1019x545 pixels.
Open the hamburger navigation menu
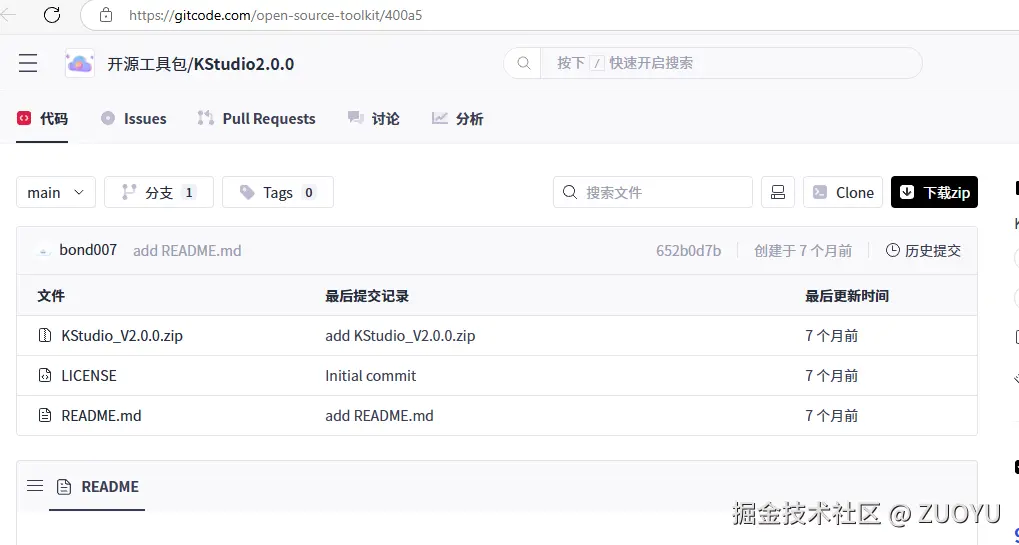pyautogui.click(x=28, y=63)
